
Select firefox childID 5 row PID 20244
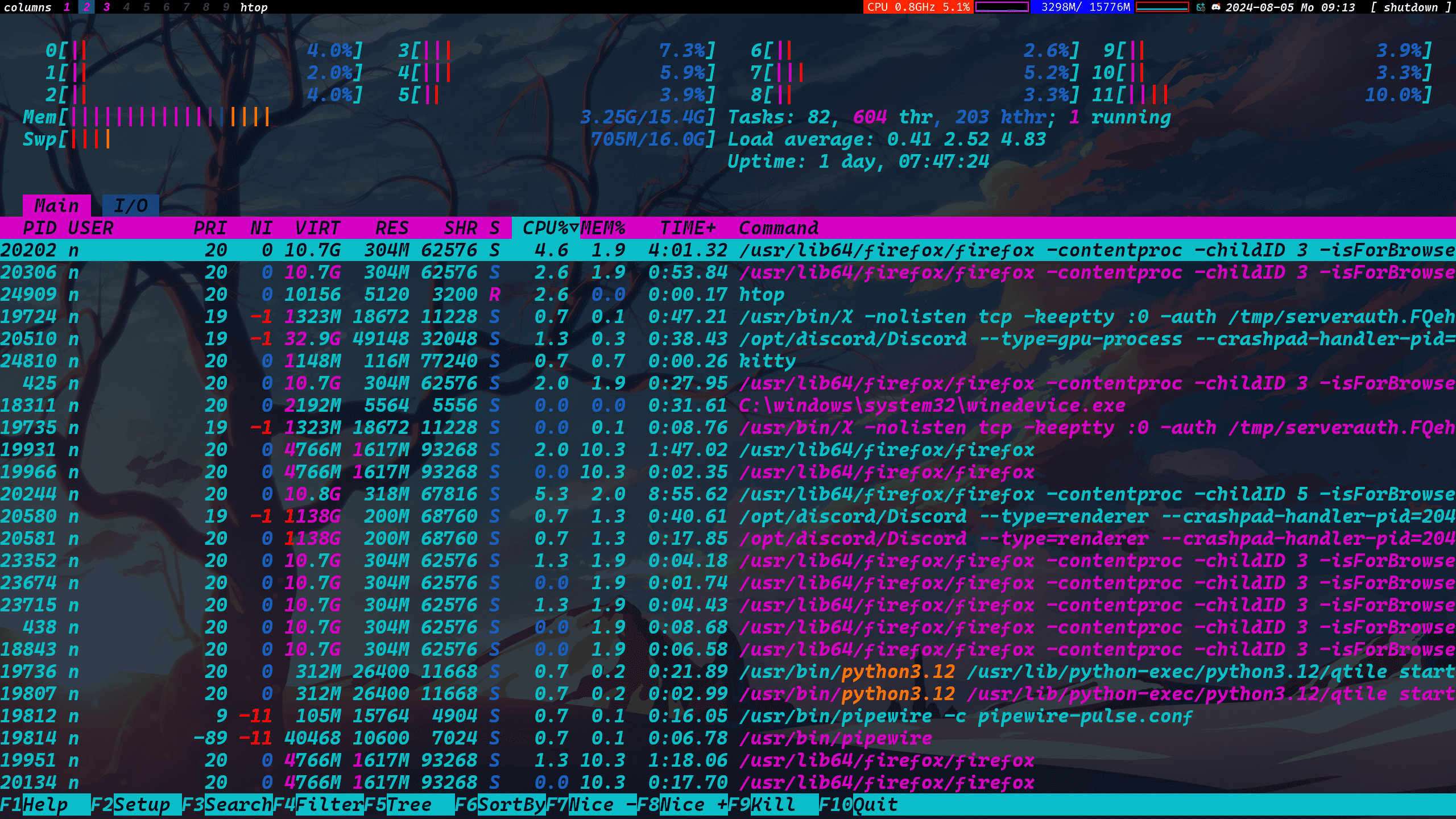point(728,494)
